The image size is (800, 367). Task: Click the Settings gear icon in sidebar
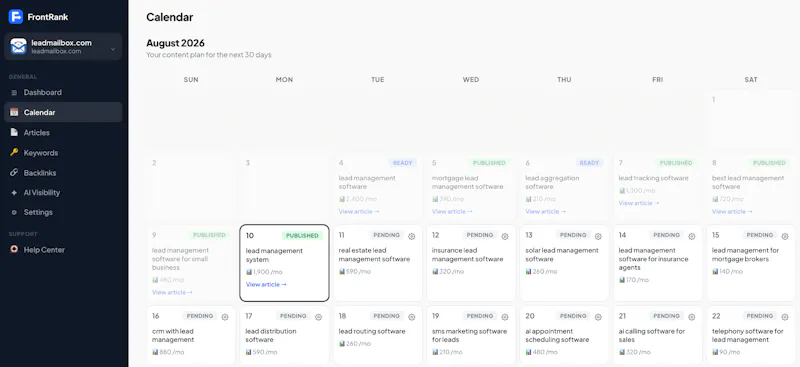click(14, 212)
